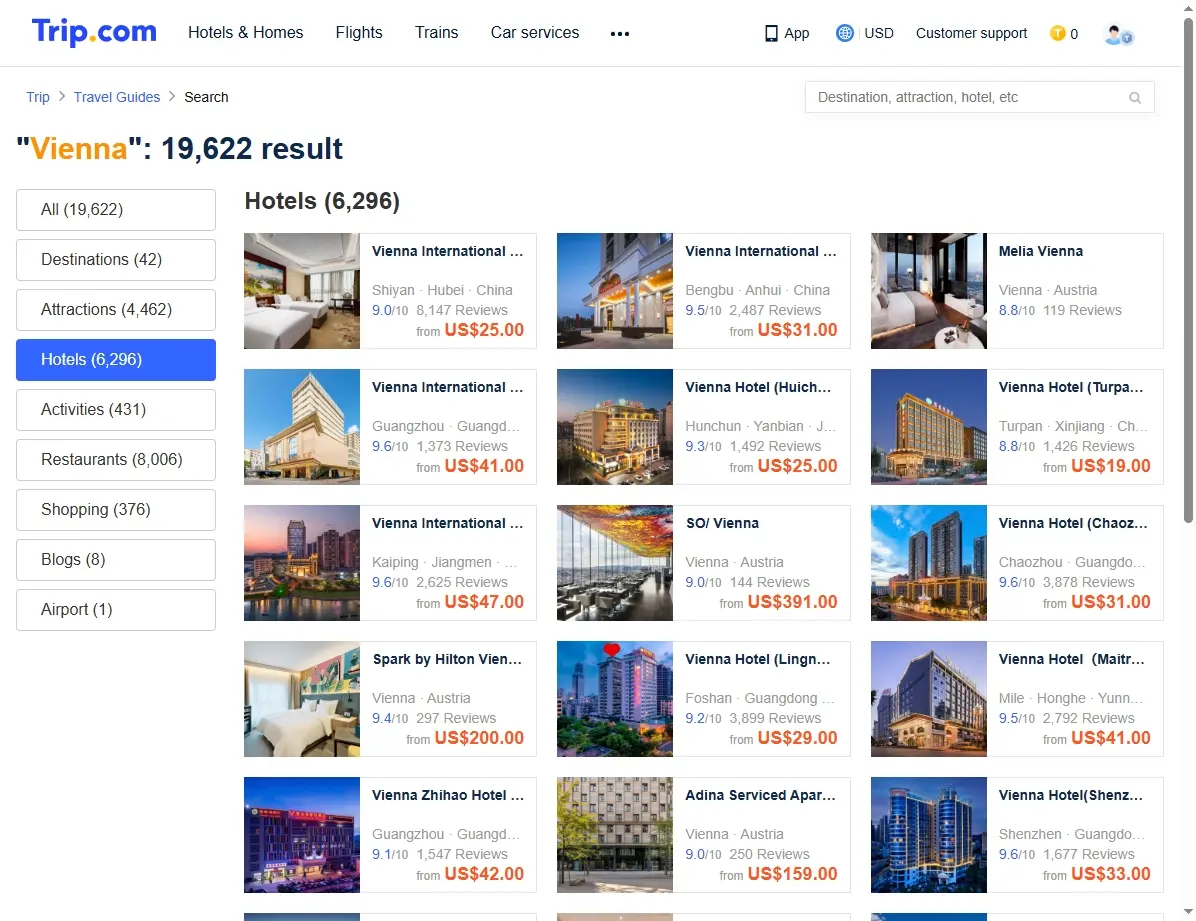Open SO/ Vienna restaurant photo
Viewport: 1196px width, 921px height.
[615, 563]
